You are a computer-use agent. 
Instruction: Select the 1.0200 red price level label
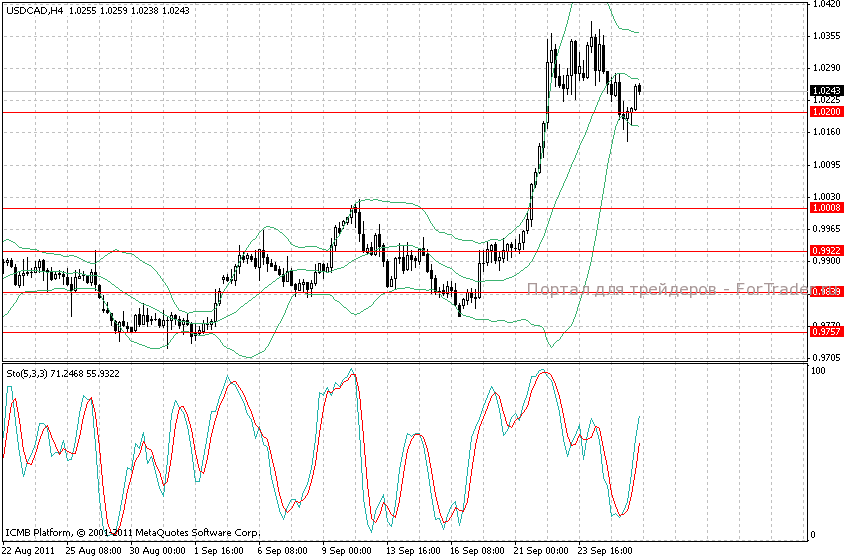coord(826,112)
